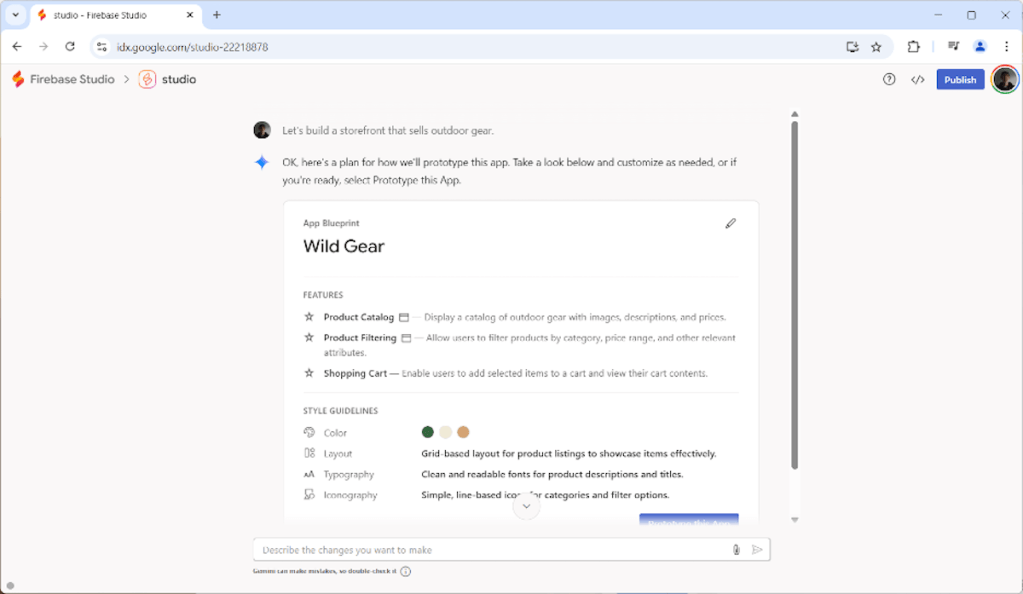Open the tab search dropdown arrow
1023x594 pixels.
(x=15, y=15)
